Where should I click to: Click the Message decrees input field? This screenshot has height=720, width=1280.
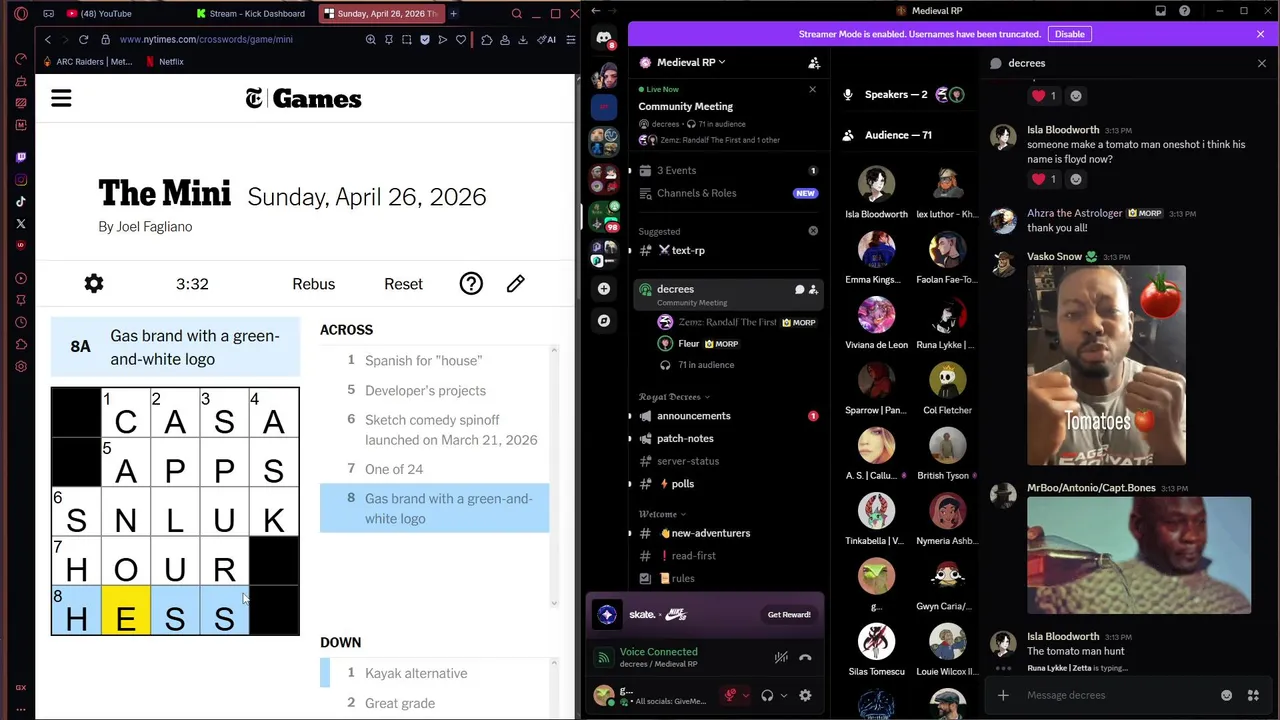pyautogui.click(x=1115, y=695)
